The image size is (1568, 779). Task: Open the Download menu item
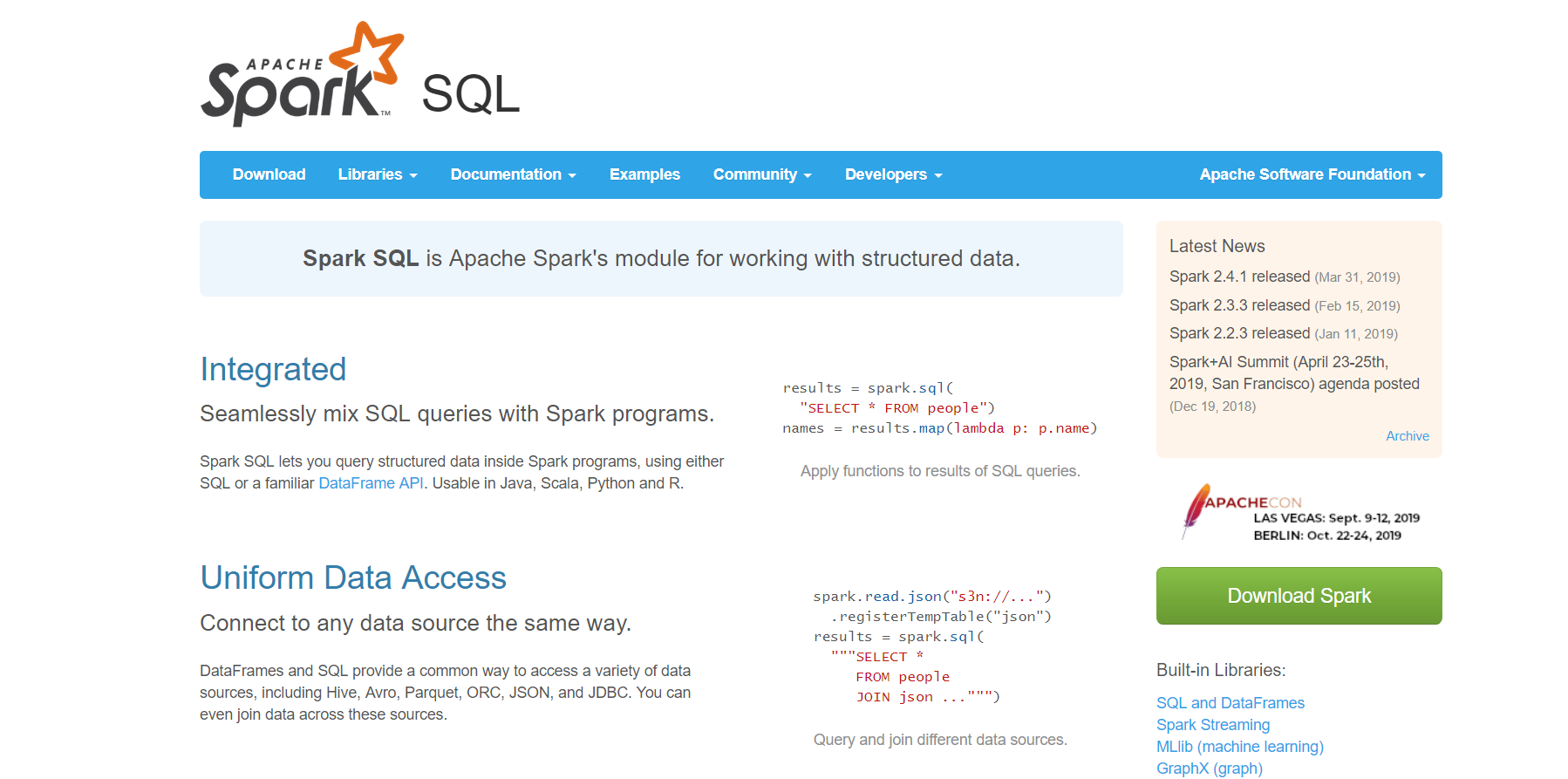point(269,174)
